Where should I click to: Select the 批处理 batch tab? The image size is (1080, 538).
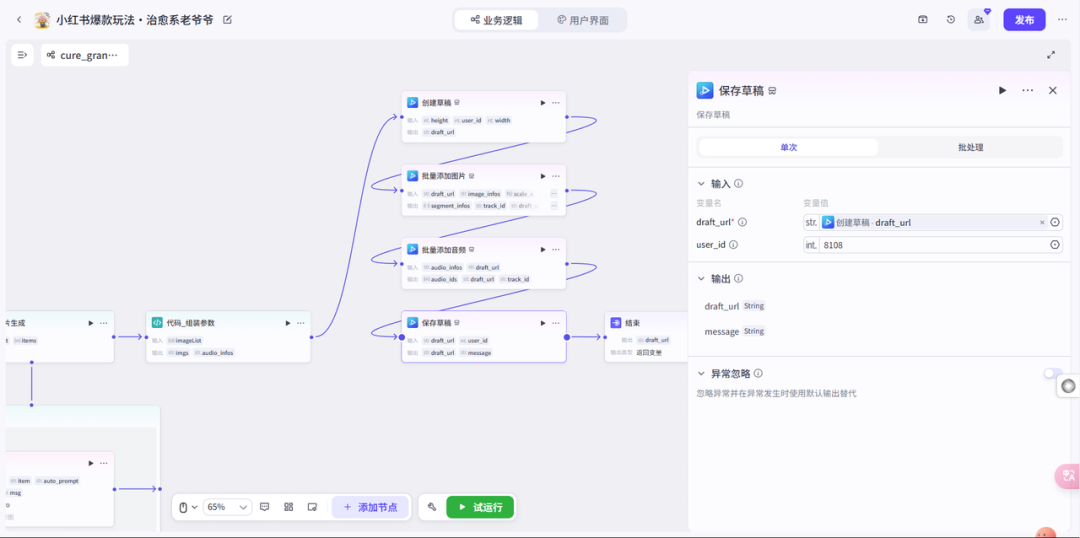pos(970,147)
